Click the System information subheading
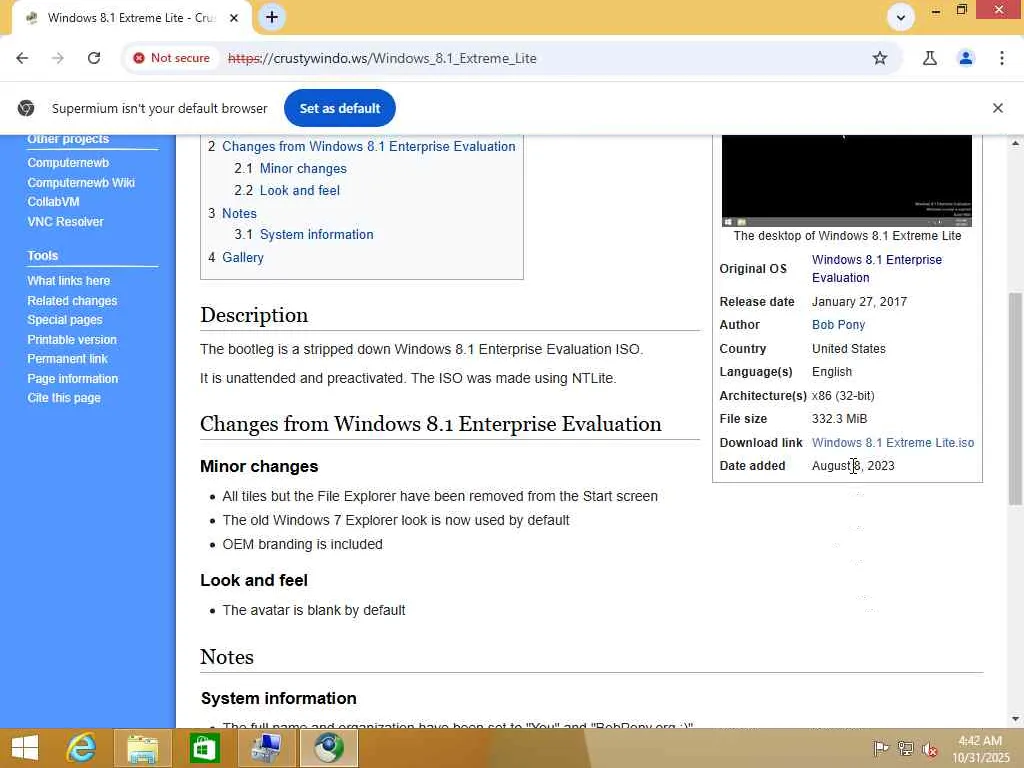This screenshot has height=768, width=1024. 279,698
